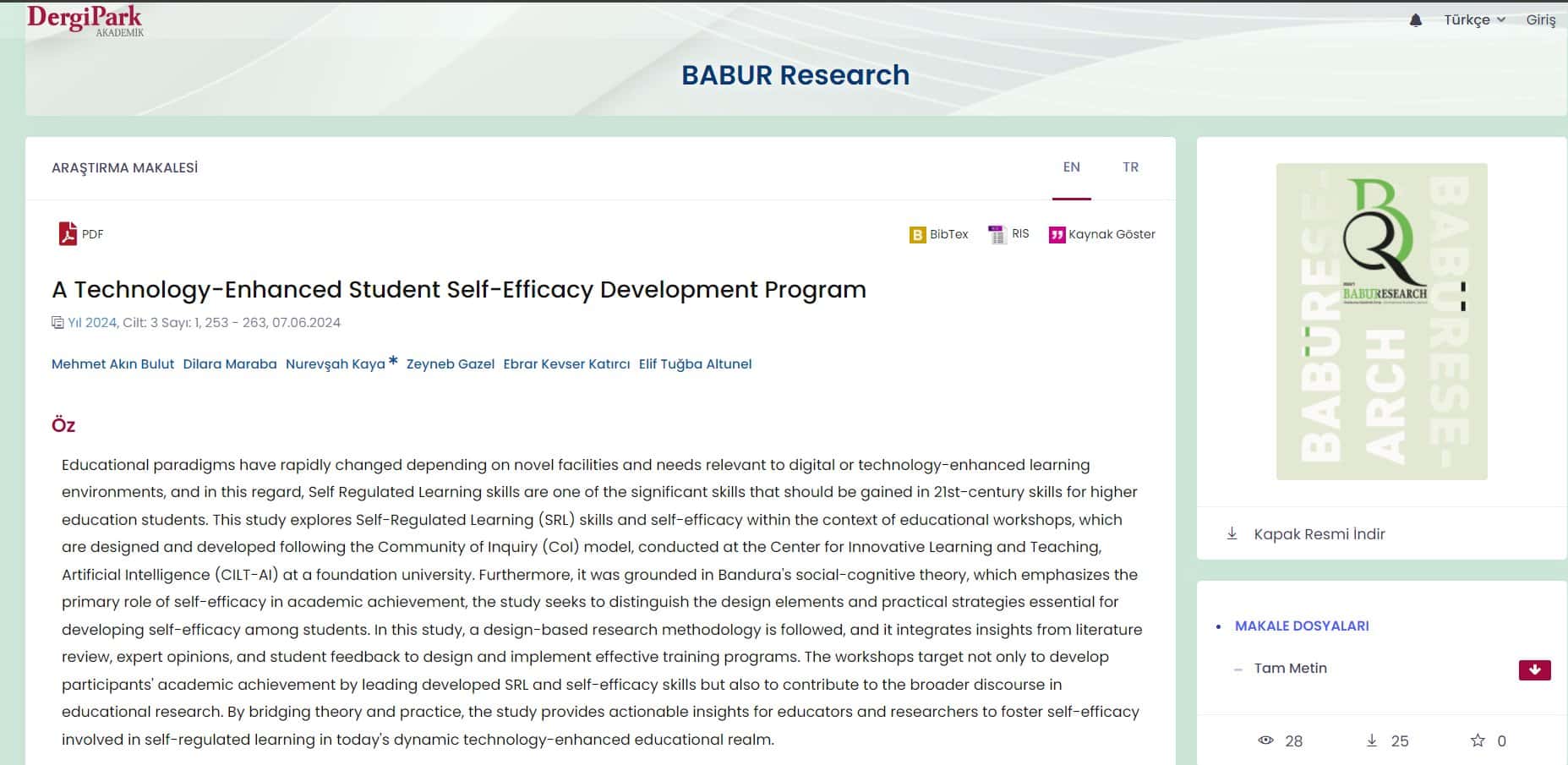Click the Tam Metin file entry

click(1290, 669)
